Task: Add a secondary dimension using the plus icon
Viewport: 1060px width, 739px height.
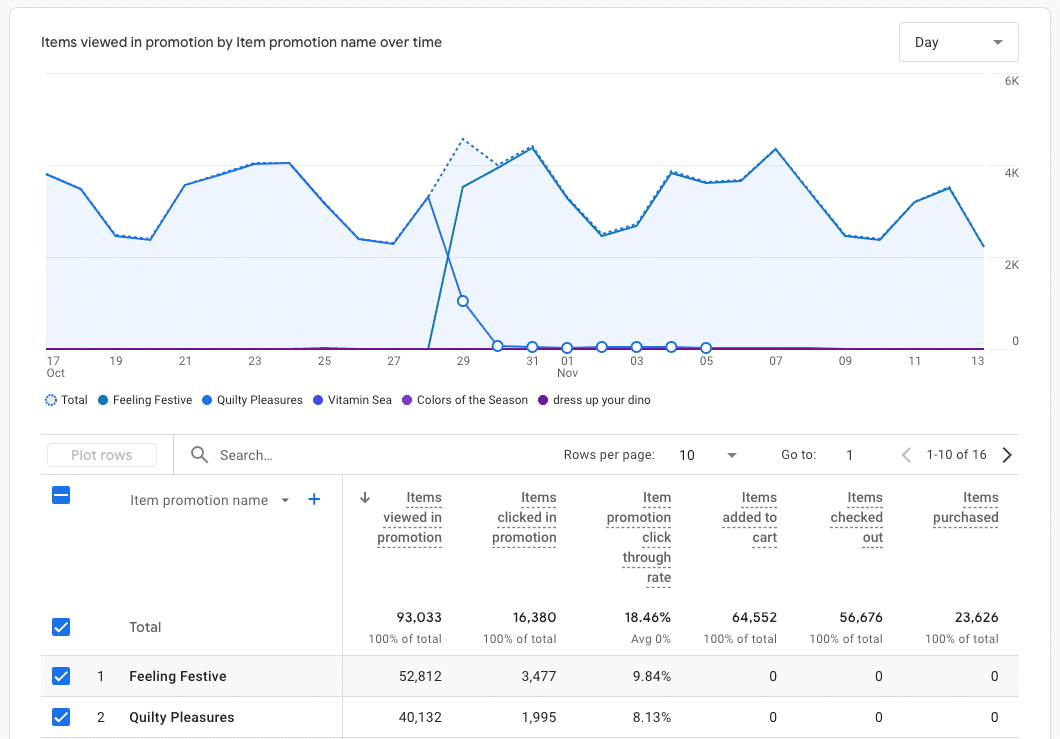Action: 314,499
